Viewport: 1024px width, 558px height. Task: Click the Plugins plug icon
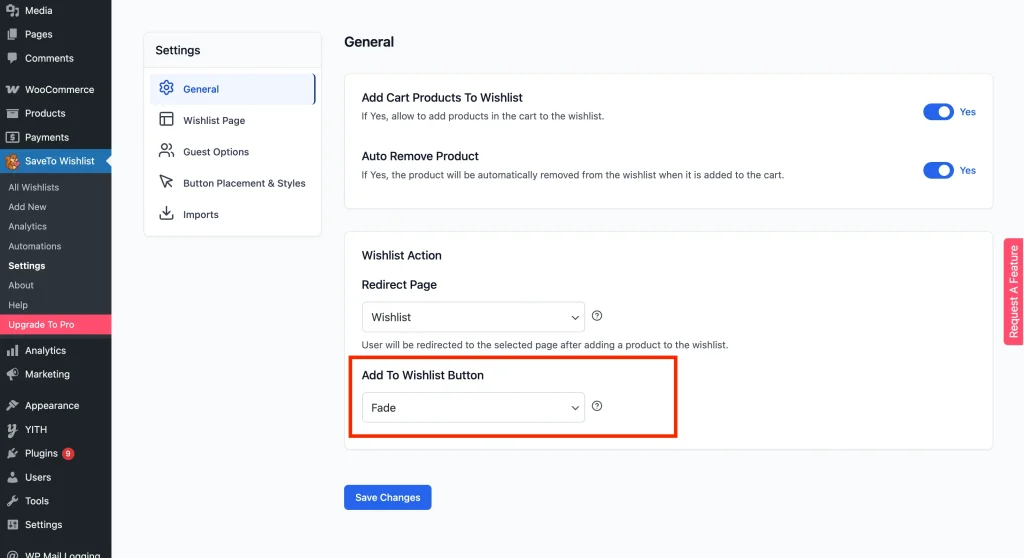(x=12, y=453)
